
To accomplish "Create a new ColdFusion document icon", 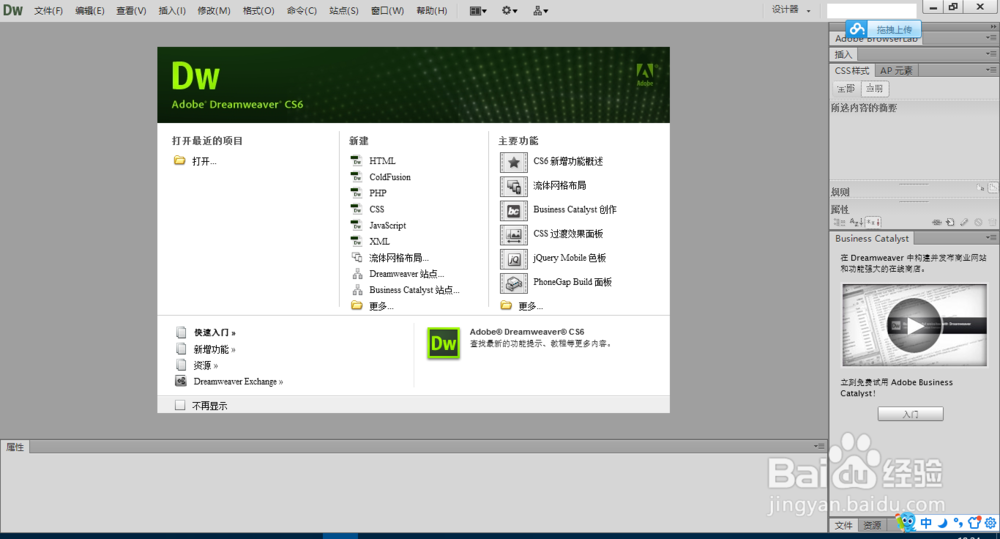I will pyautogui.click(x=357, y=177).
